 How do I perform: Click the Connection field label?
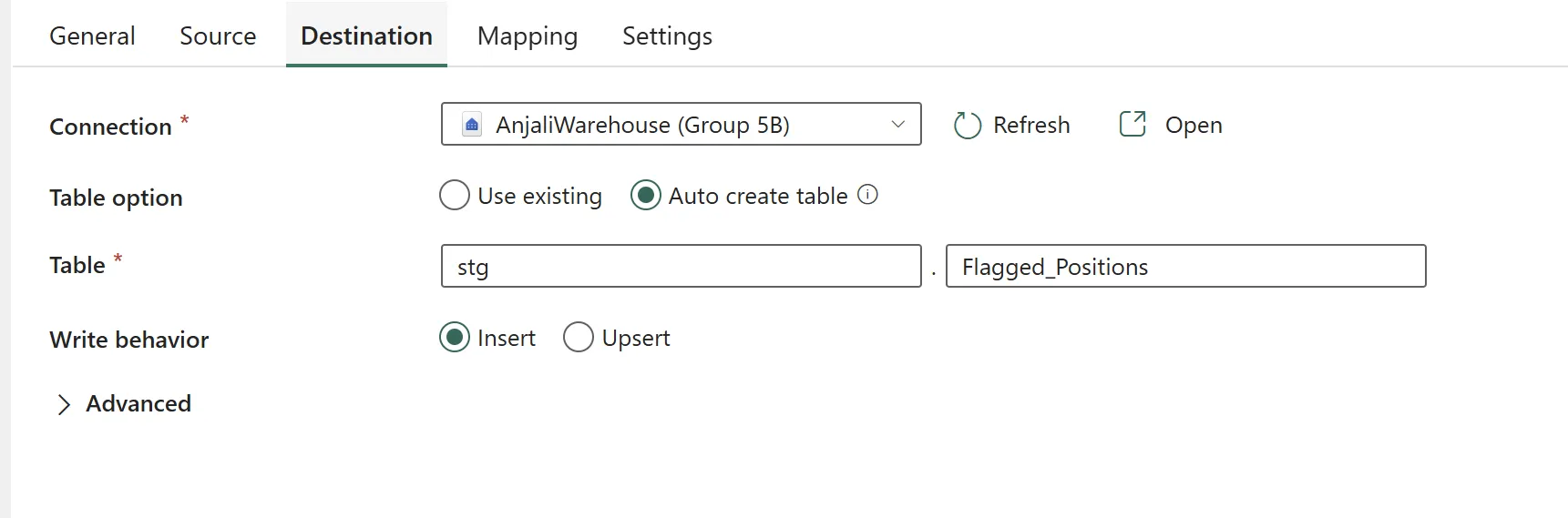110,127
